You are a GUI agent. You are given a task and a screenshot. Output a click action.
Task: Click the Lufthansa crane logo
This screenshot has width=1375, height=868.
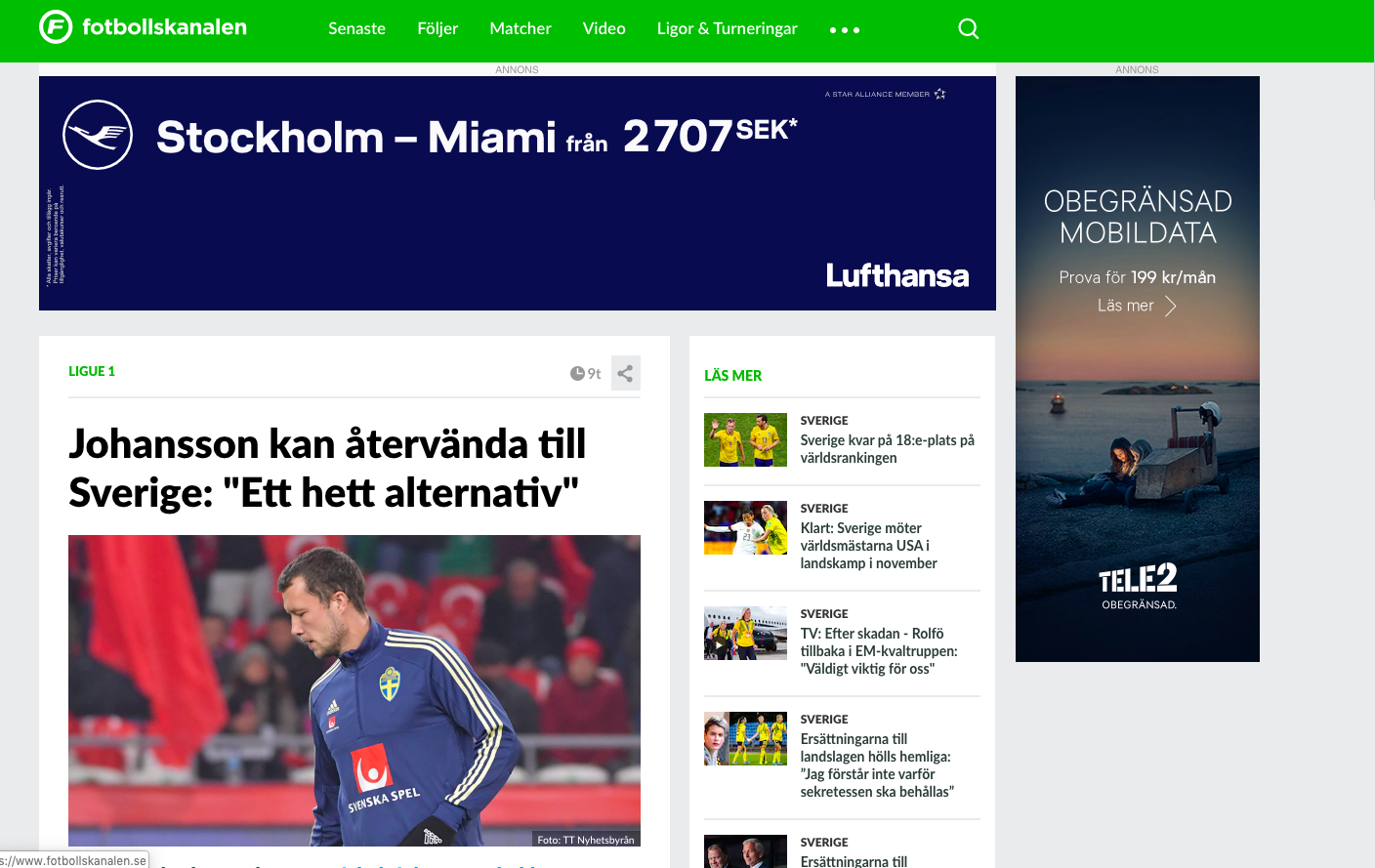tap(98, 135)
